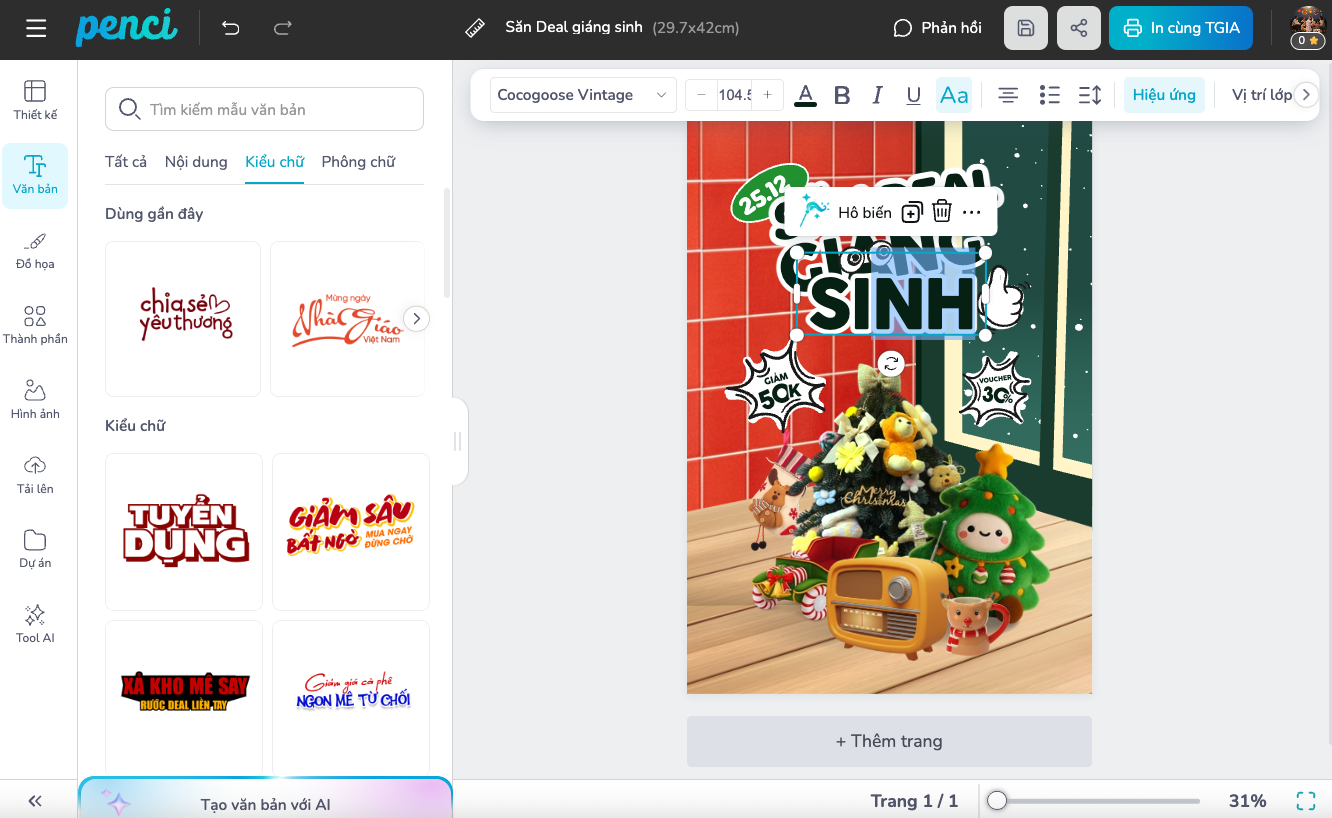Switch to the Nội dung tab
This screenshot has height=818, width=1332.
click(196, 162)
